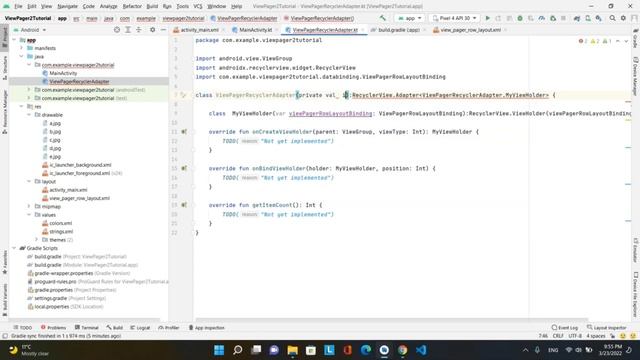Run the app with the green play button
Screen dimensions: 640x360
[x=487, y=18]
